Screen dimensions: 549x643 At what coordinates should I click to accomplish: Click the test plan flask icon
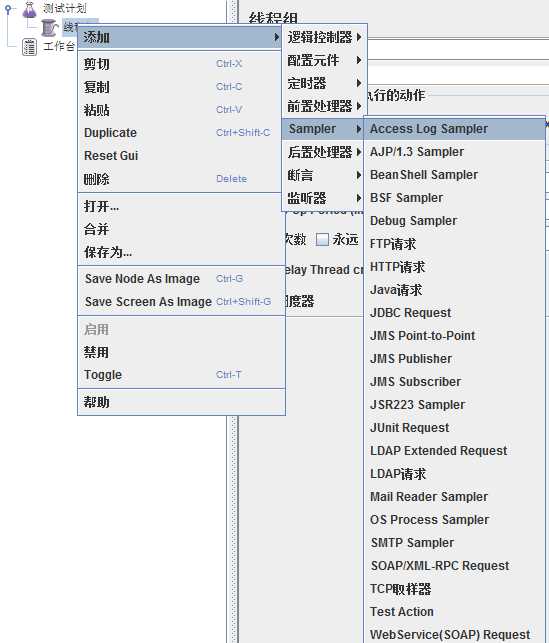coord(29,9)
